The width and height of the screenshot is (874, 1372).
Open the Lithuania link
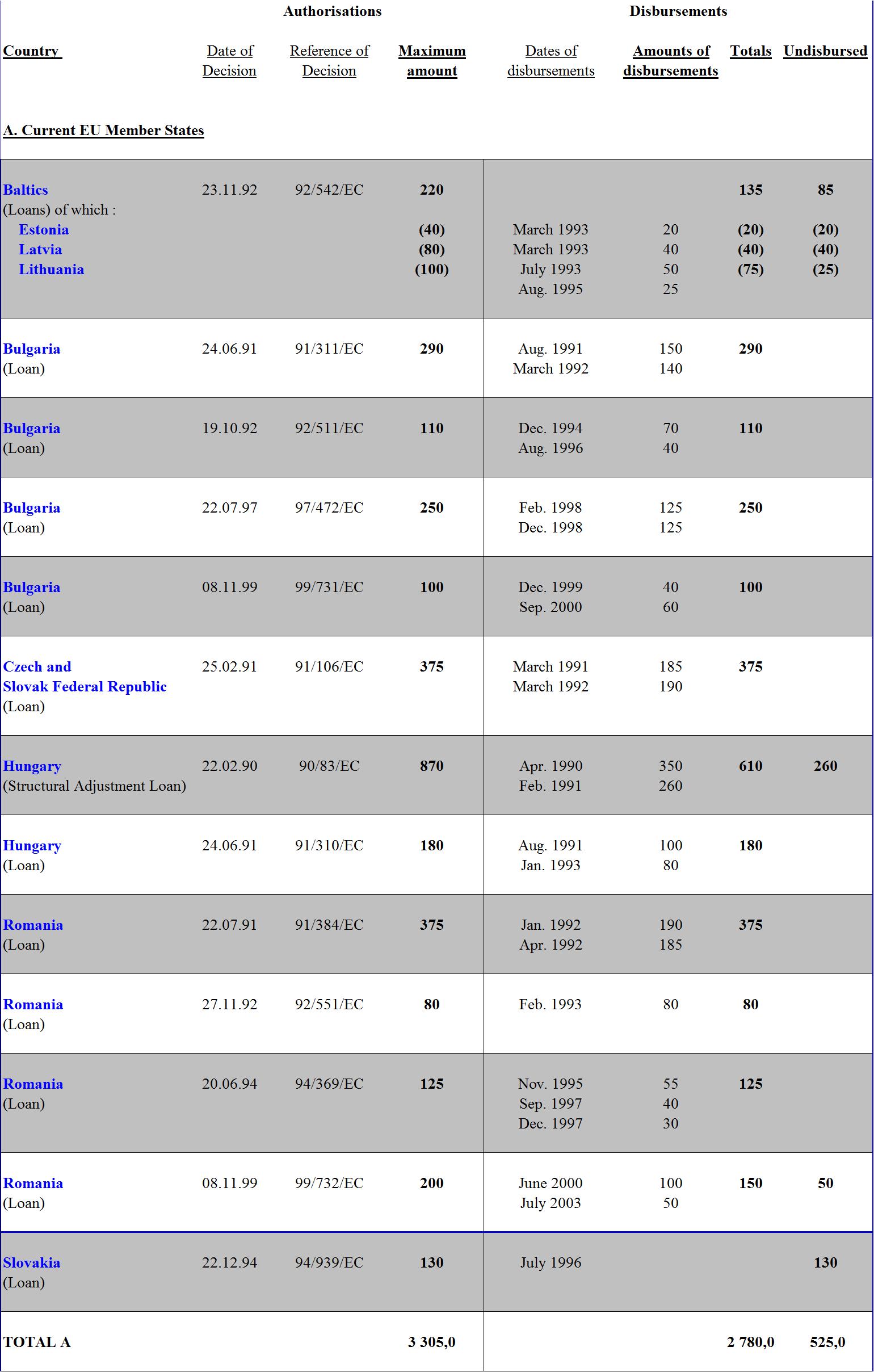point(51,270)
